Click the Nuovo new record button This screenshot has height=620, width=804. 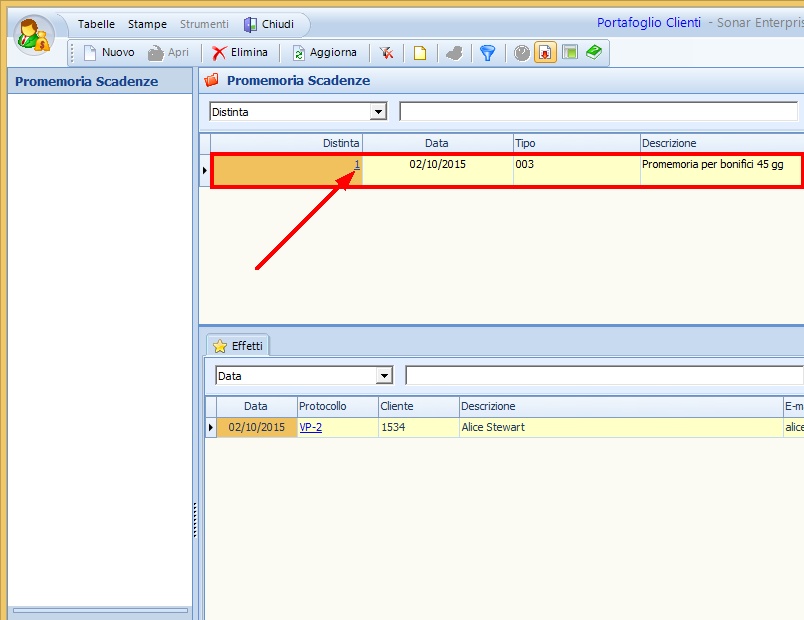(108, 53)
